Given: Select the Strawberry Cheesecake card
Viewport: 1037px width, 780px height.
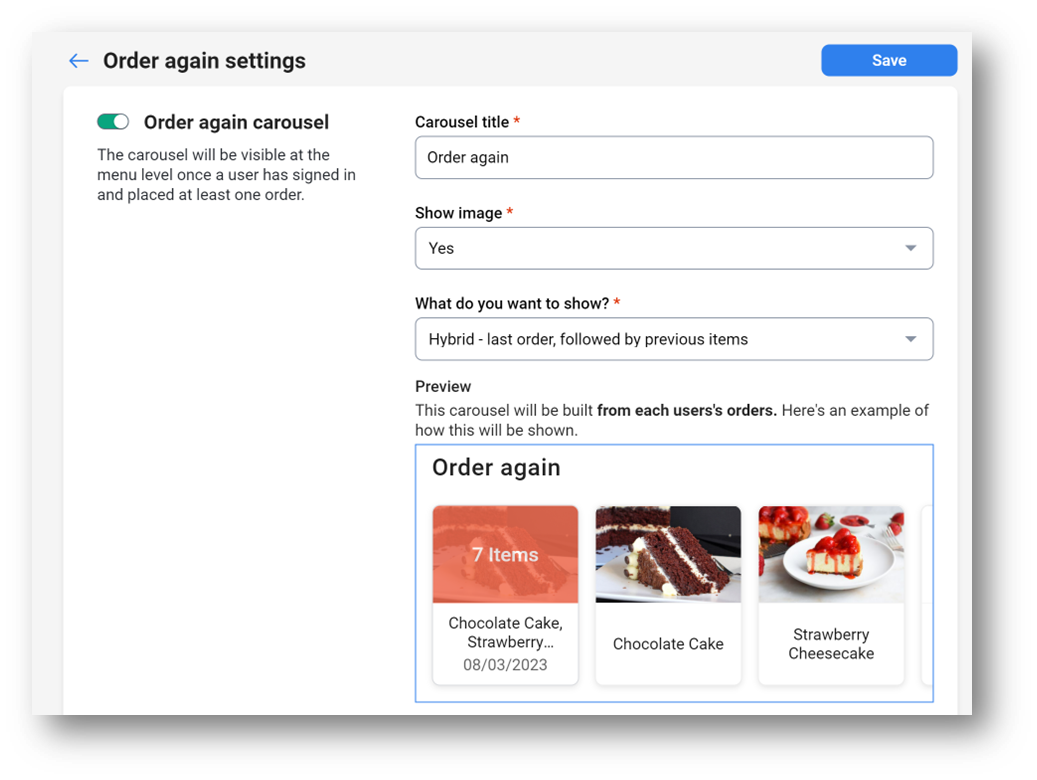Looking at the screenshot, I should pos(831,595).
